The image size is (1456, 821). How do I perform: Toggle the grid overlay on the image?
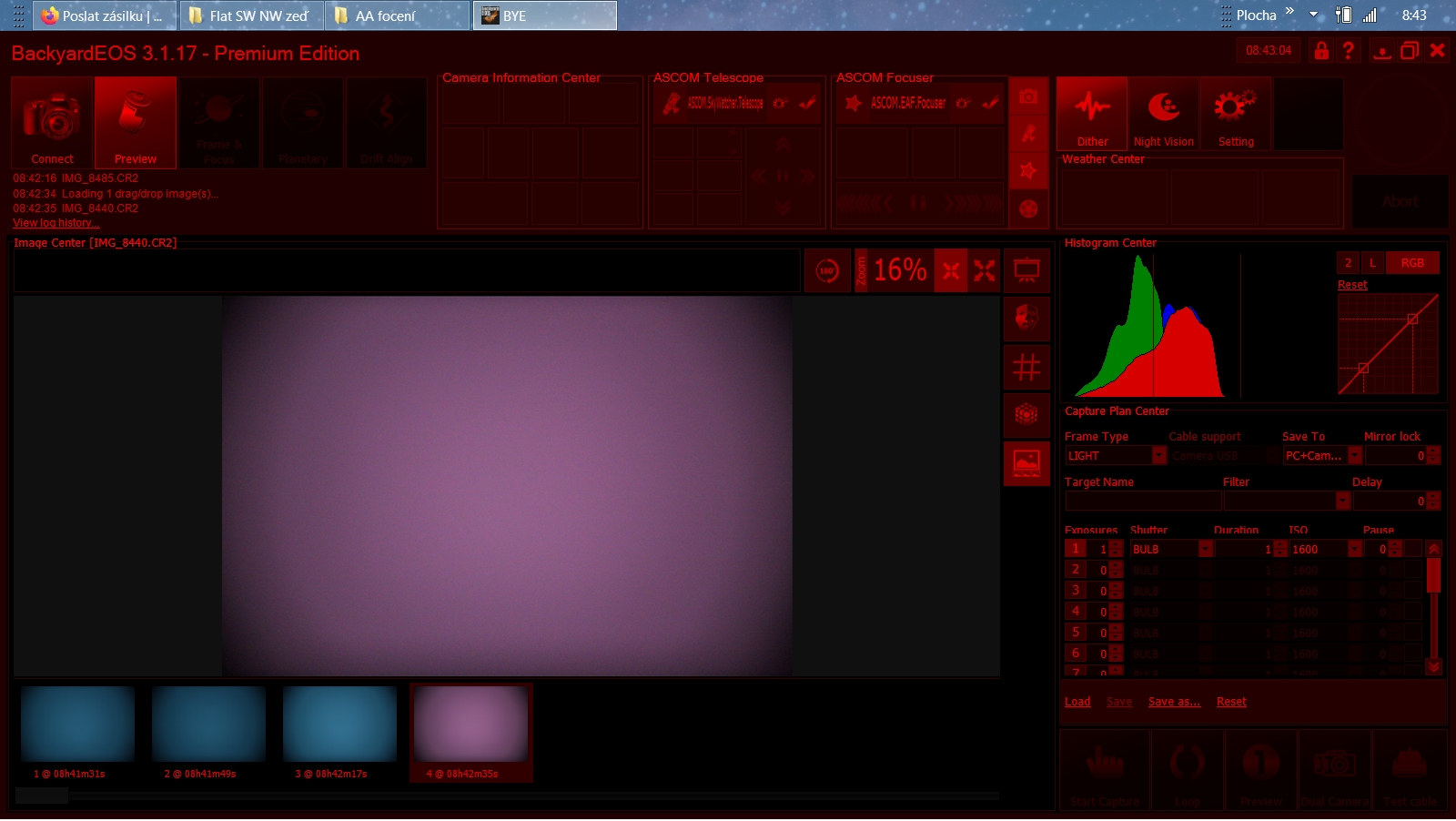pyautogui.click(x=1026, y=367)
